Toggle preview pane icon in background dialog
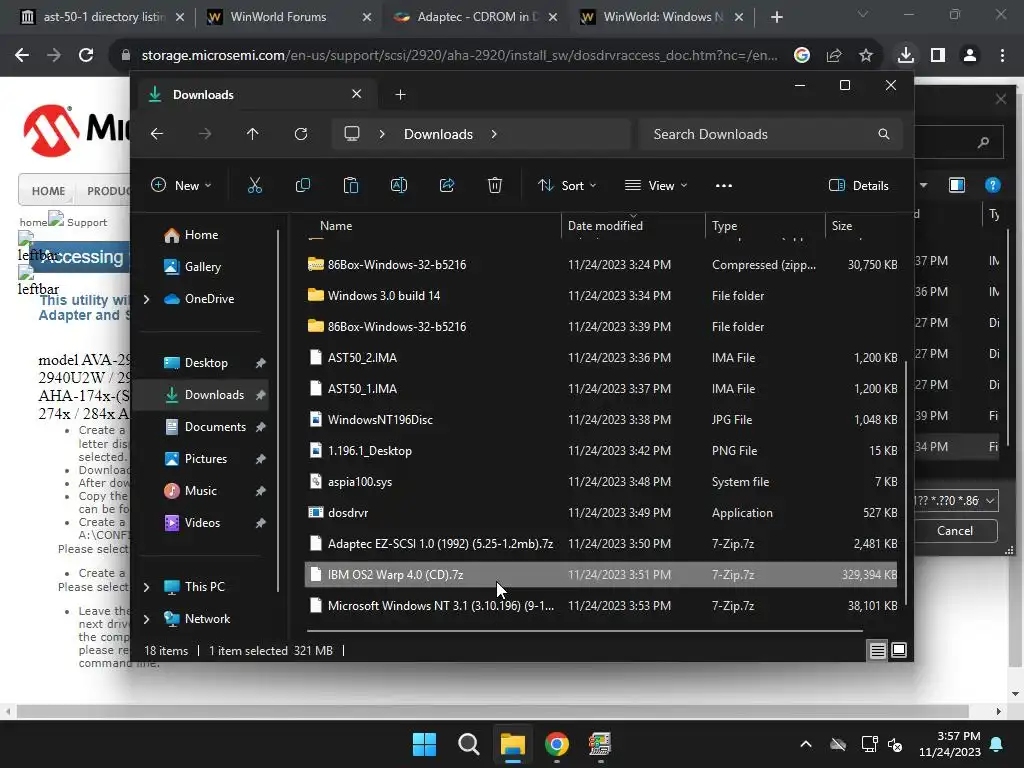Image resolution: width=1024 pixels, height=768 pixels. coord(957,185)
